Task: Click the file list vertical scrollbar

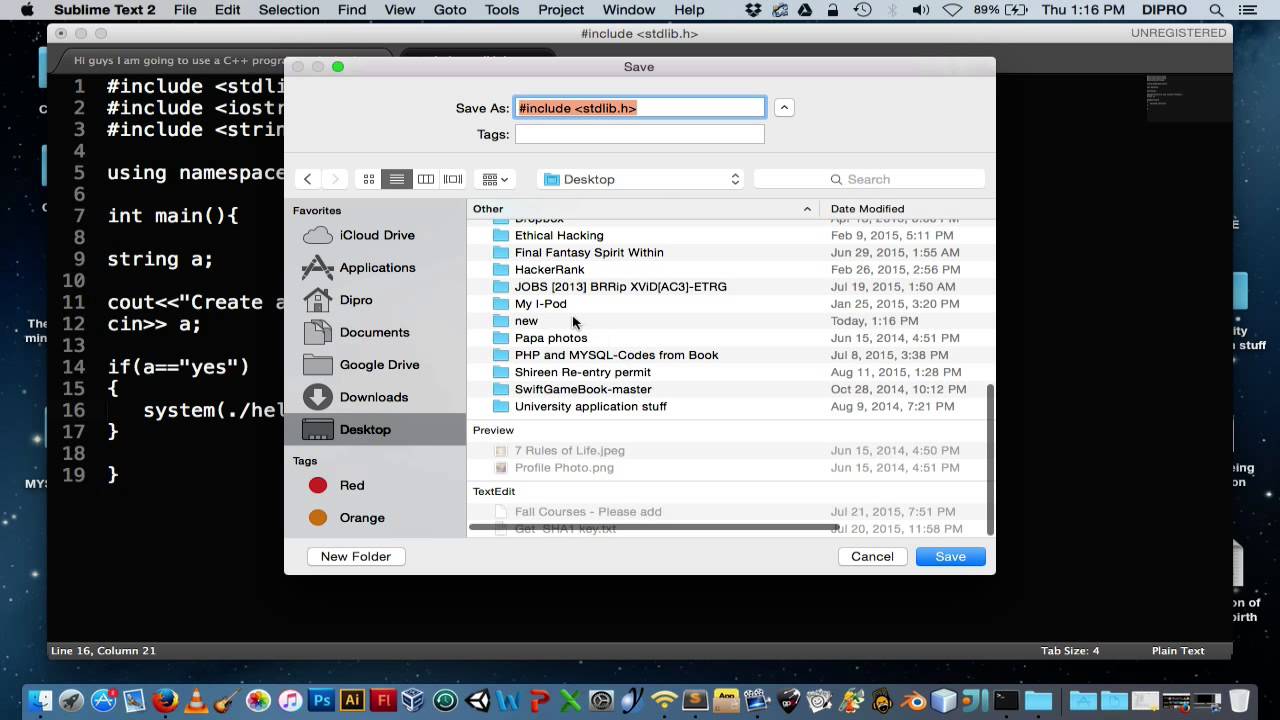Action: coord(990,458)
